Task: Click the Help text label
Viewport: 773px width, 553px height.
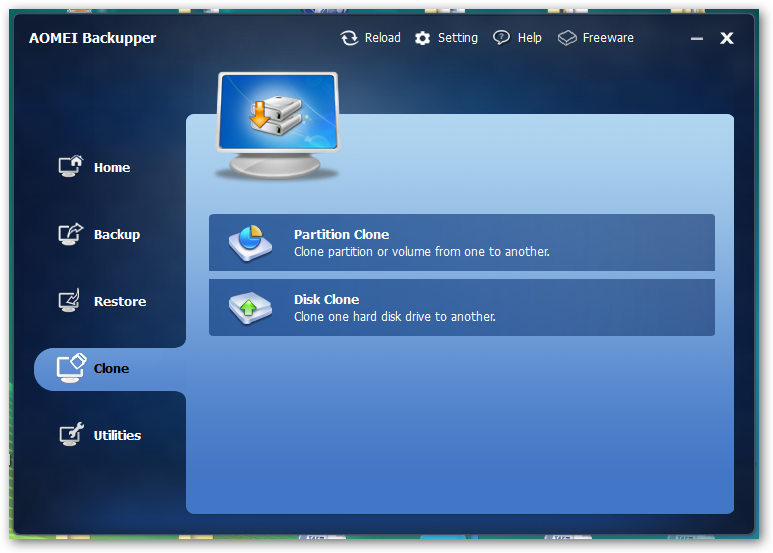Action: click(x=529, y=38)
